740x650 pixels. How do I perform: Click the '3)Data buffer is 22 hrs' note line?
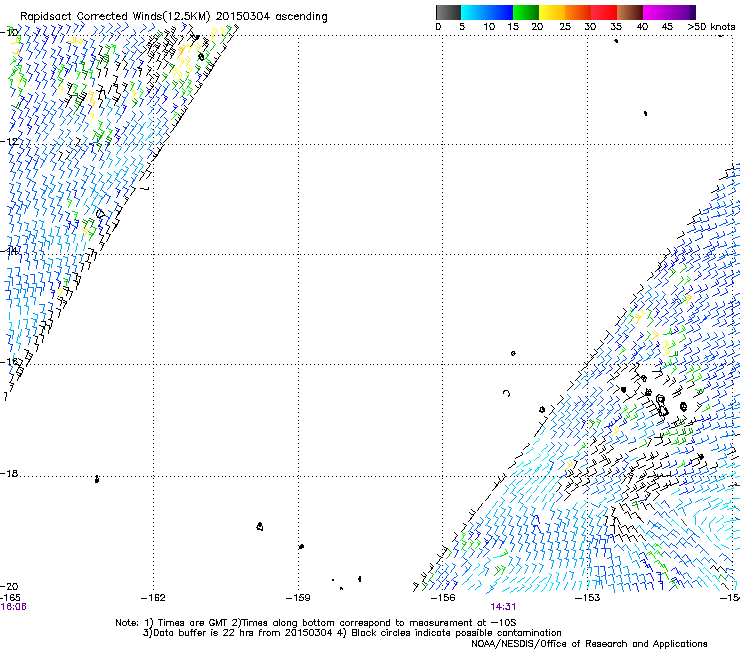[352, 633]
